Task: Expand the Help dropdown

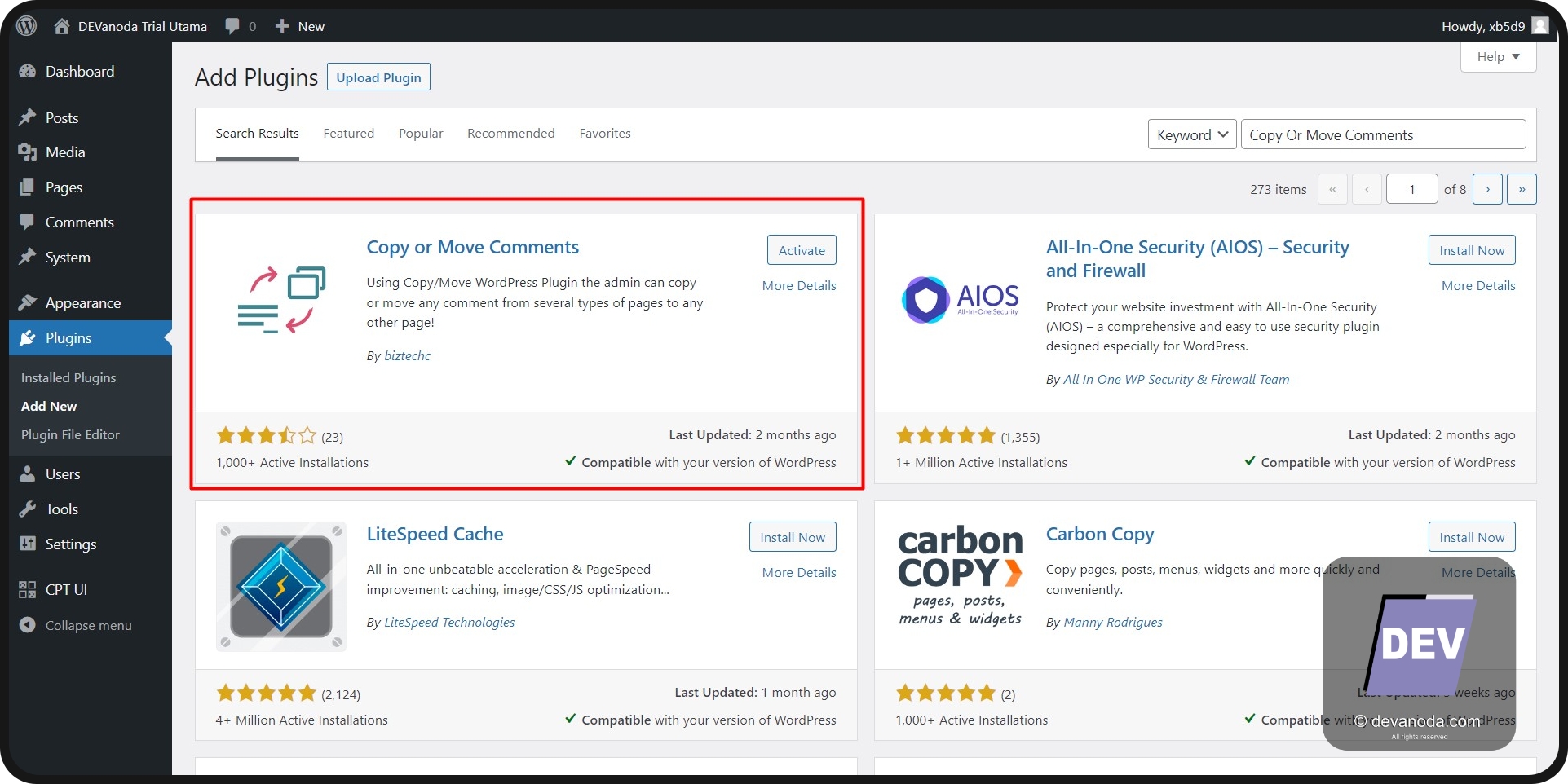Action: pos(1498,56)
